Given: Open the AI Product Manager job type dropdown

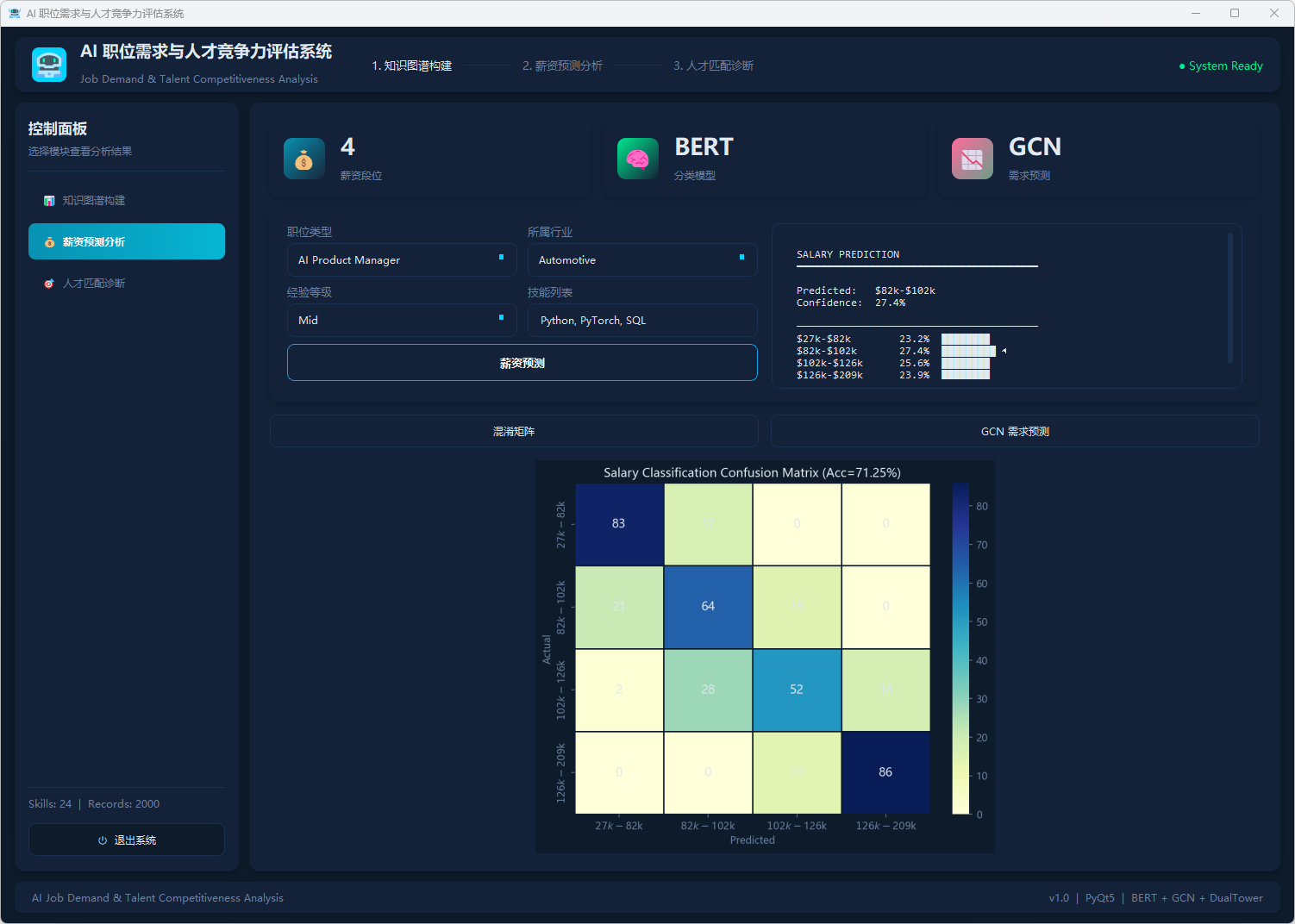Looking at the screenshot, I should [402, 260].
